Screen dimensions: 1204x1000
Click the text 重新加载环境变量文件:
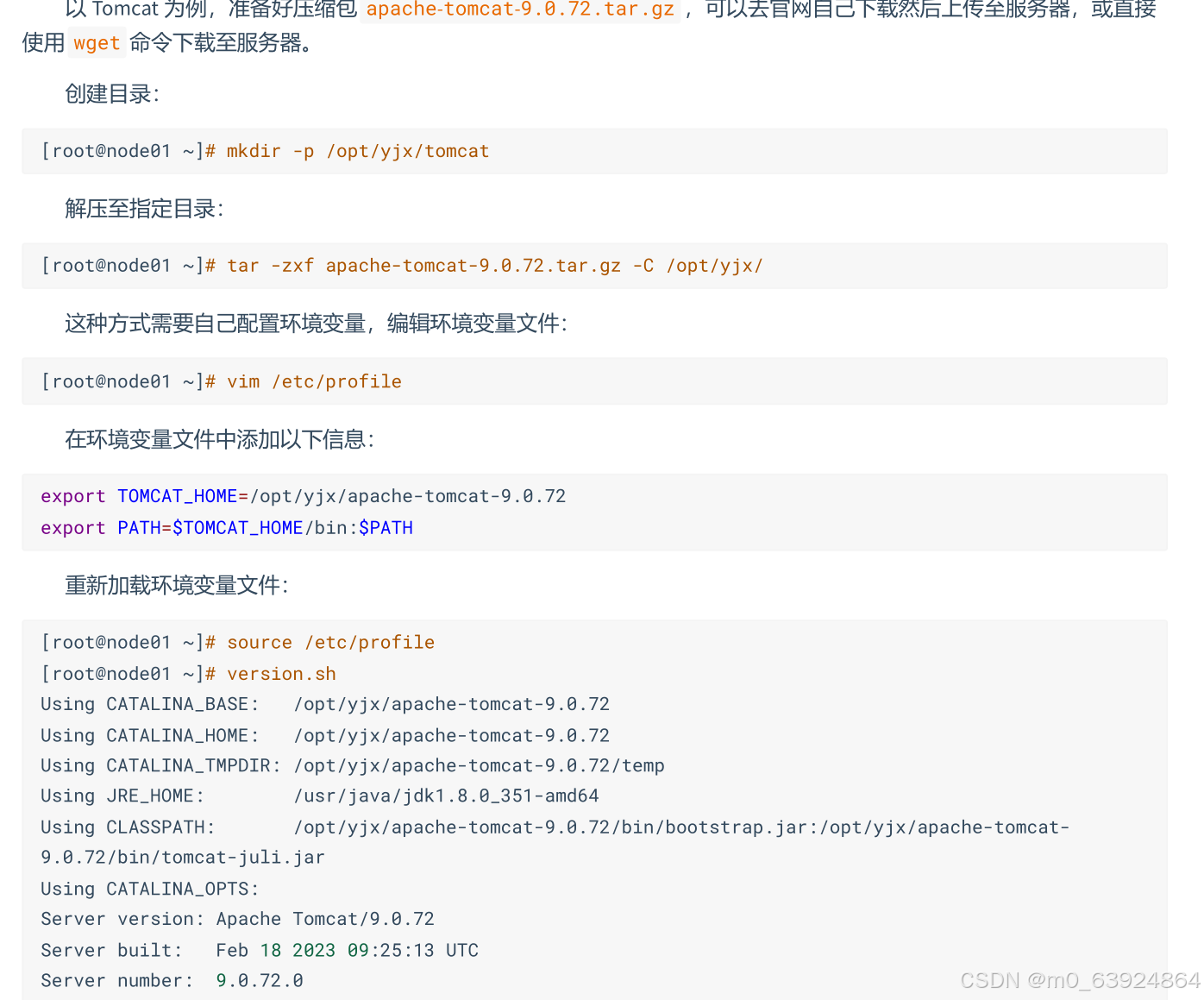click(x=177, y=585)
